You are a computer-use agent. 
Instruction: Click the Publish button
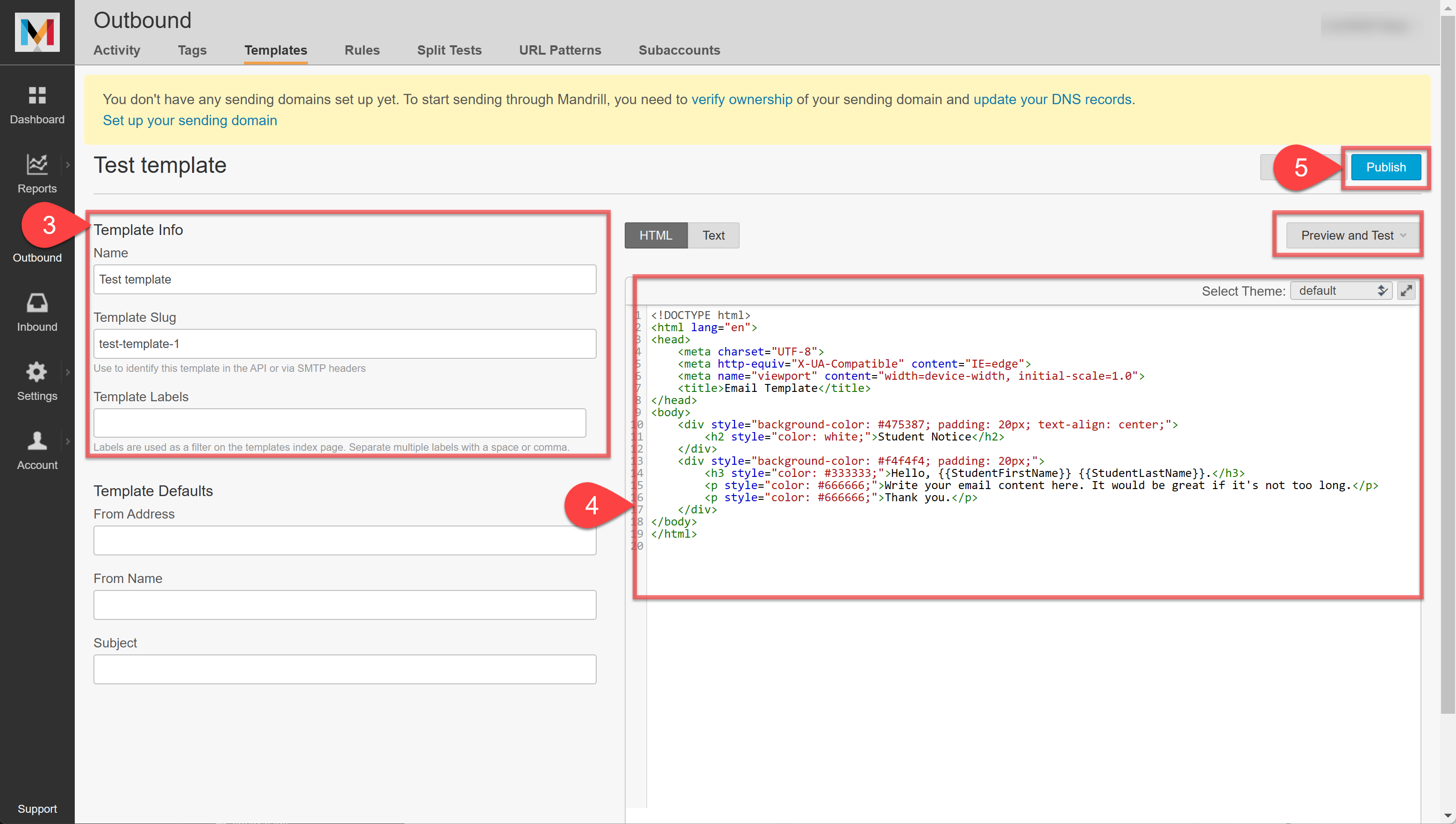[x=1385, y=168]
